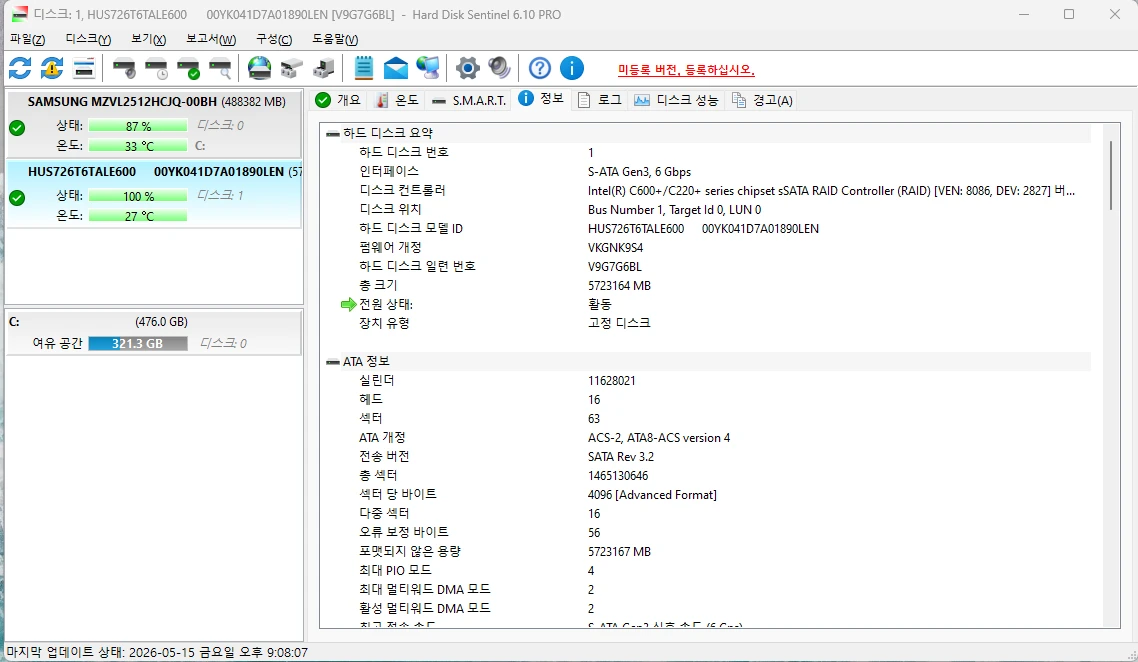Click the blue refresh arrows toolbar icon
The width and height of the screenshot is (1138, 662).
point(20,68)
